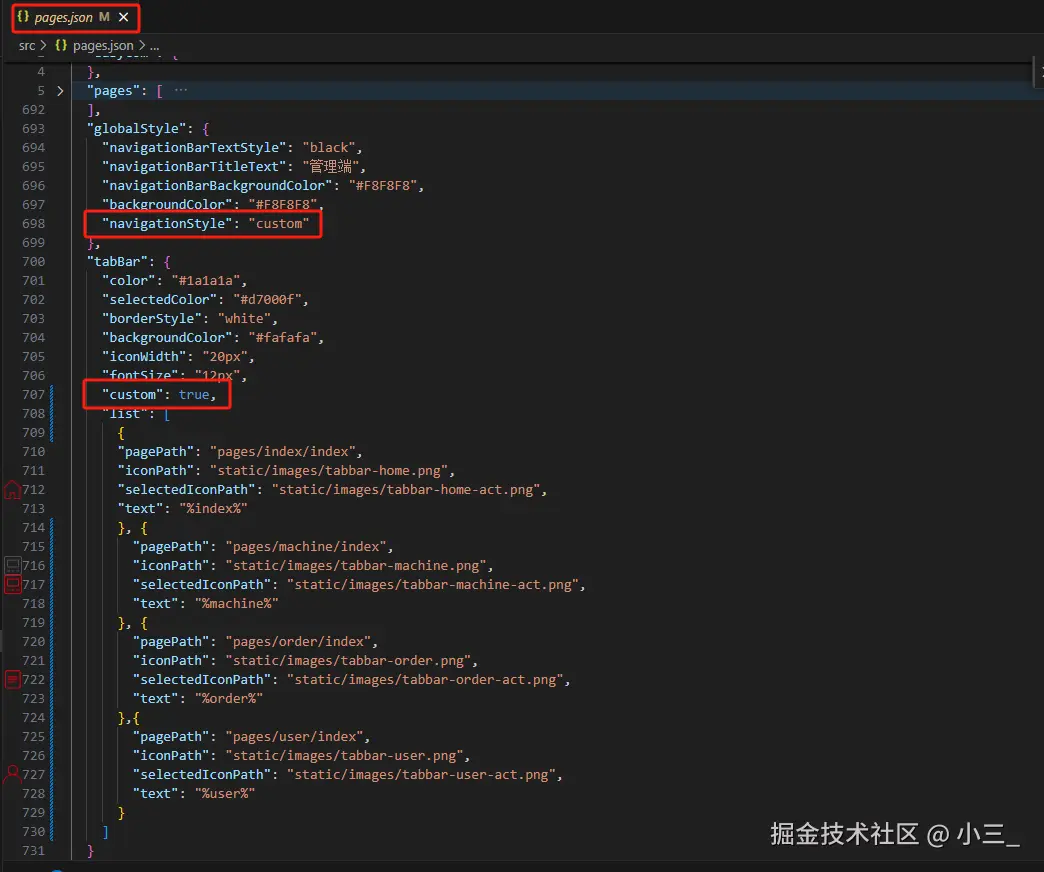Click the JSON braces icon in the breadcrumb

61,45
